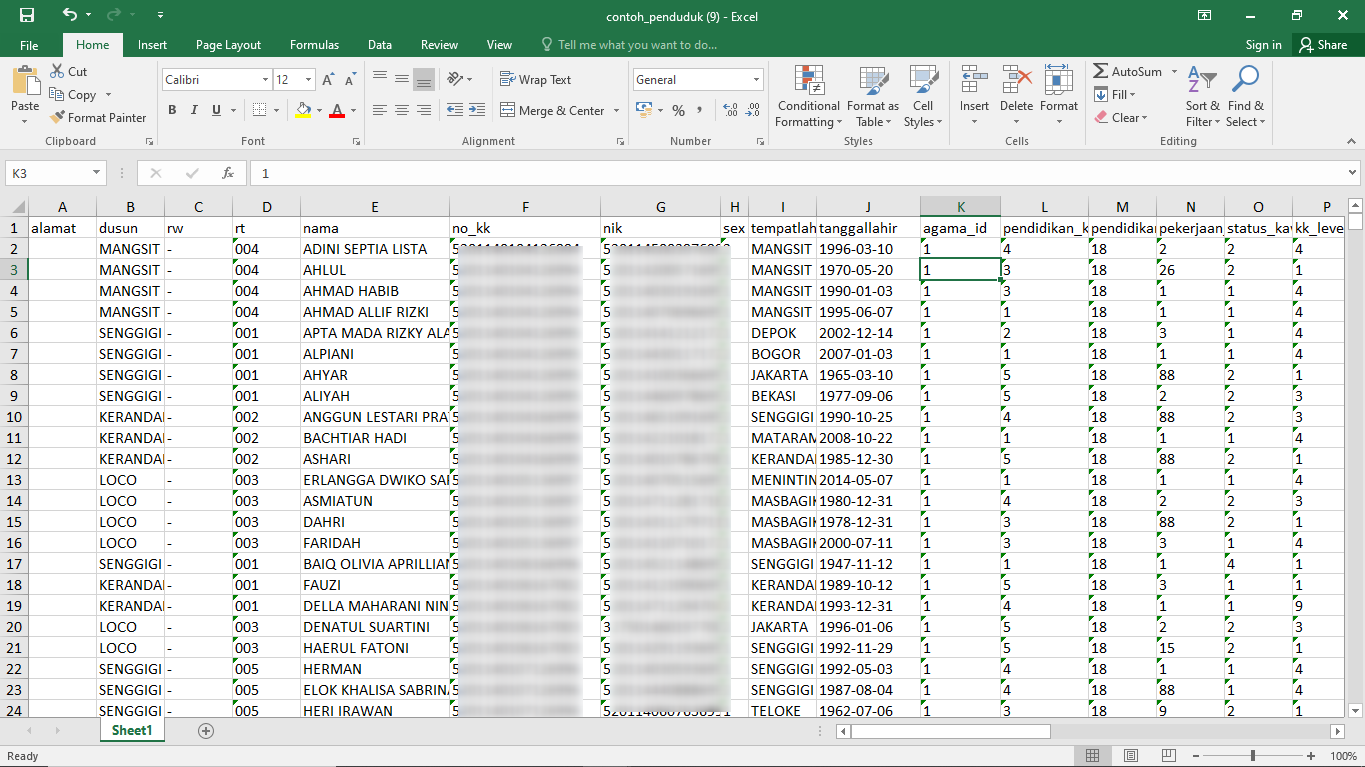The height and width of the screenshot is (767, 1365).
Task: Click the Cut scissors icon
Action: click(x=56, y=72)
